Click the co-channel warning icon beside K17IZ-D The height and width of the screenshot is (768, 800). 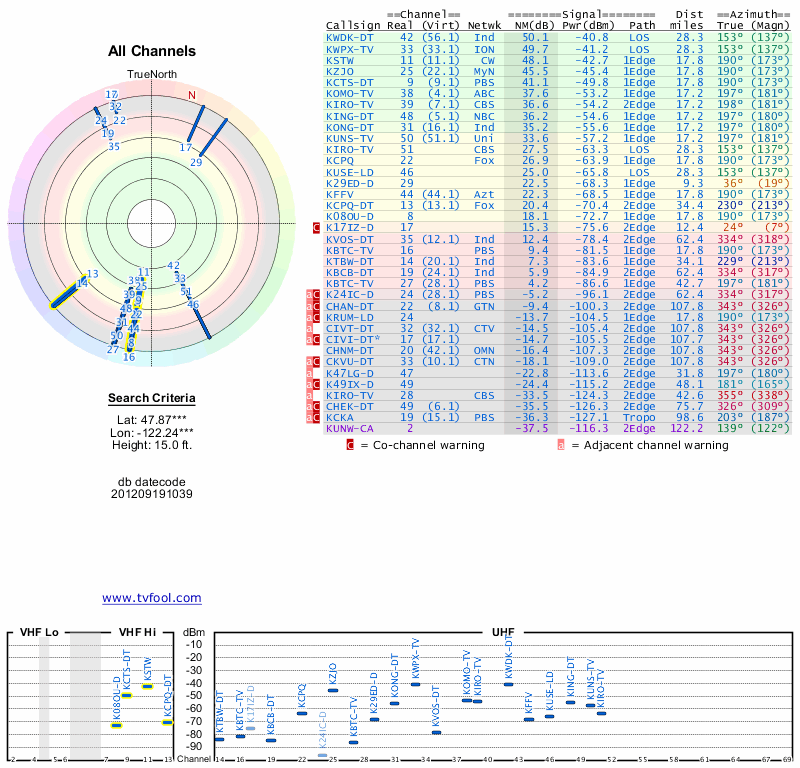click(x=316, y=228)
